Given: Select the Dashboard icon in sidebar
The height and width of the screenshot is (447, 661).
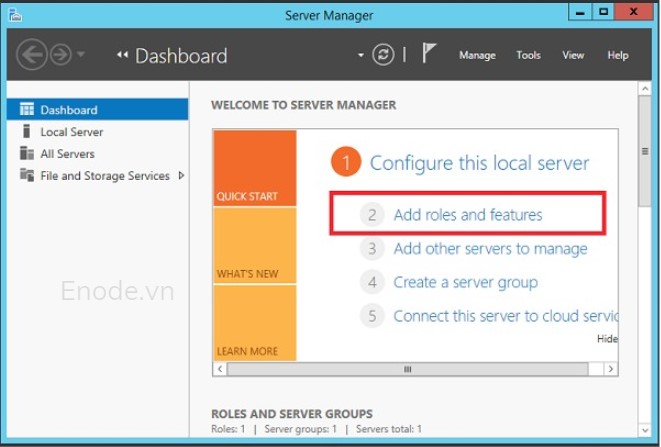Looking at the screenshot, I should (x=27, y=110).
